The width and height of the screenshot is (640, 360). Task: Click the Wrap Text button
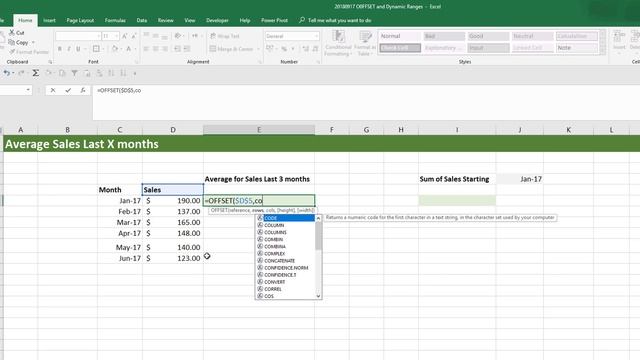pyautogui.click(x=224, y=36)
